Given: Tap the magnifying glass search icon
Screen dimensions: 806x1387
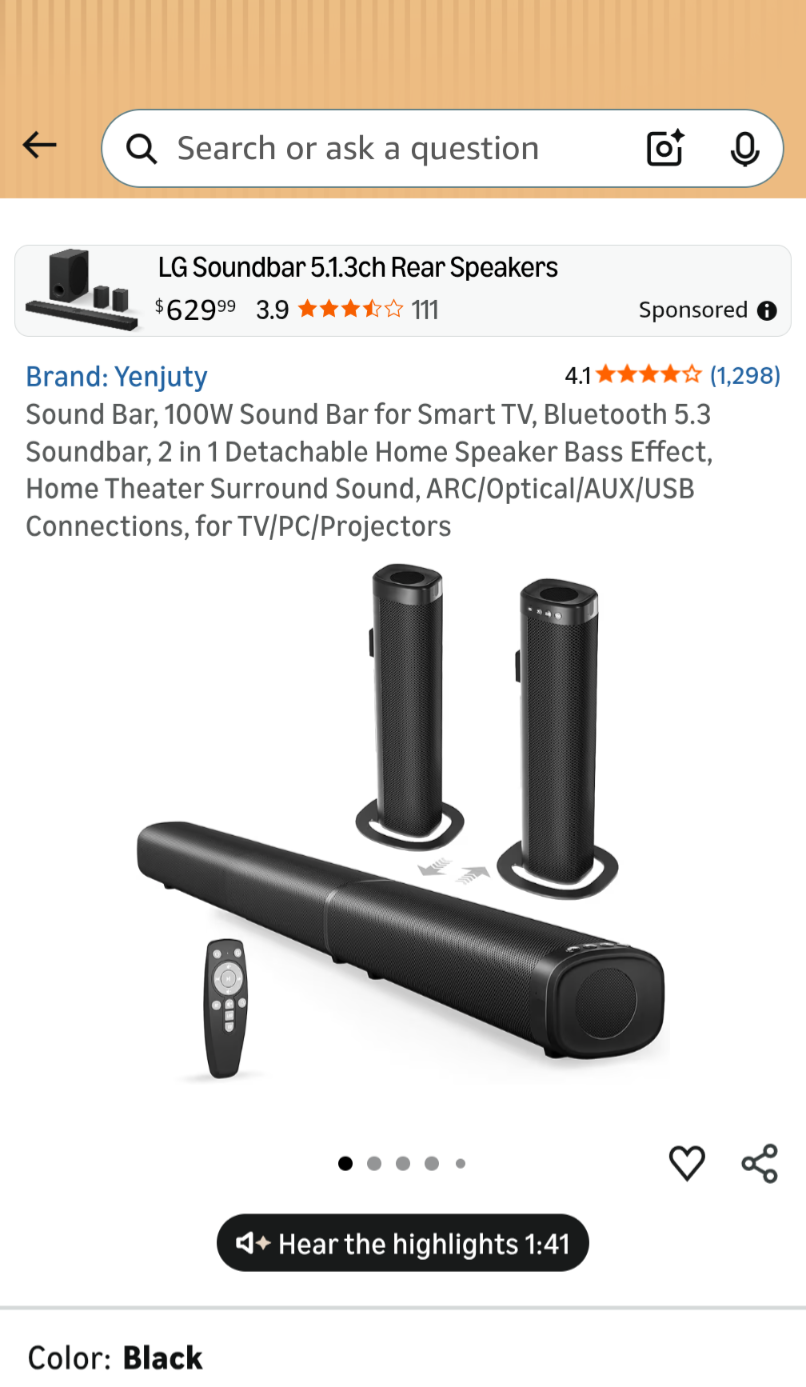Looking at the screenshot, I should [x=142, y=149].
